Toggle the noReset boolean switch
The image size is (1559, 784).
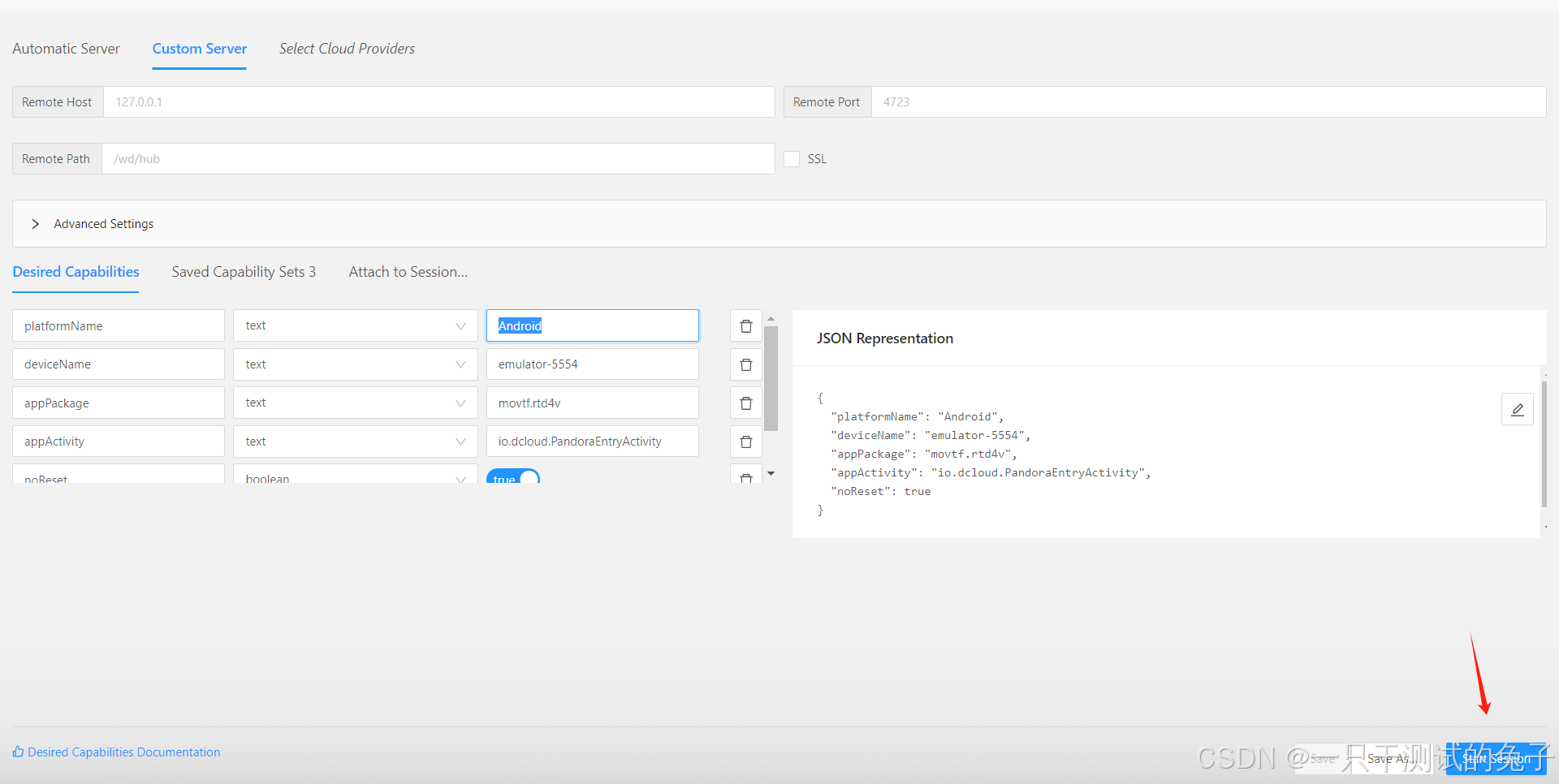coord(513,477)
